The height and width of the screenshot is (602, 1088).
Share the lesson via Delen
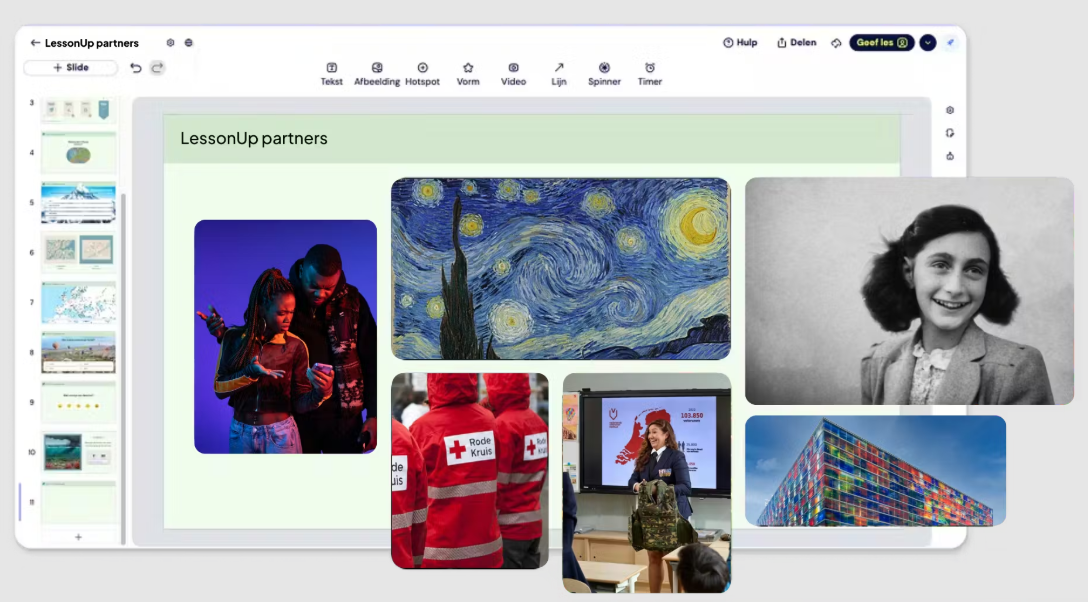(x=797, y=42)
